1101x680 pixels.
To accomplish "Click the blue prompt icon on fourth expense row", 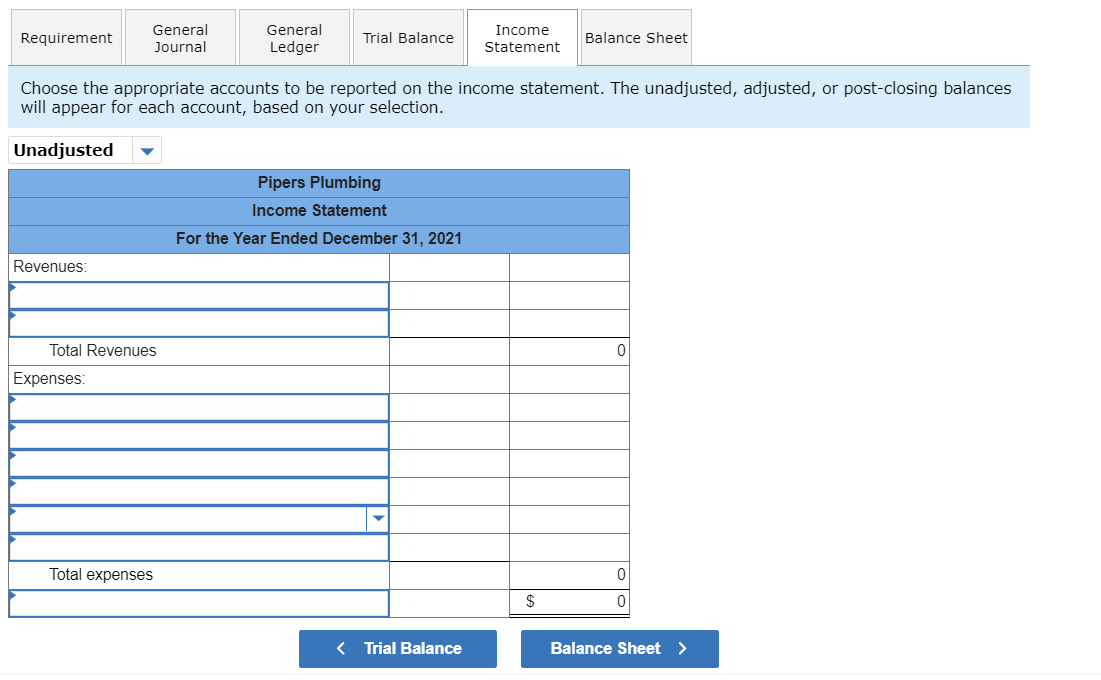I will tap(12, 486).
